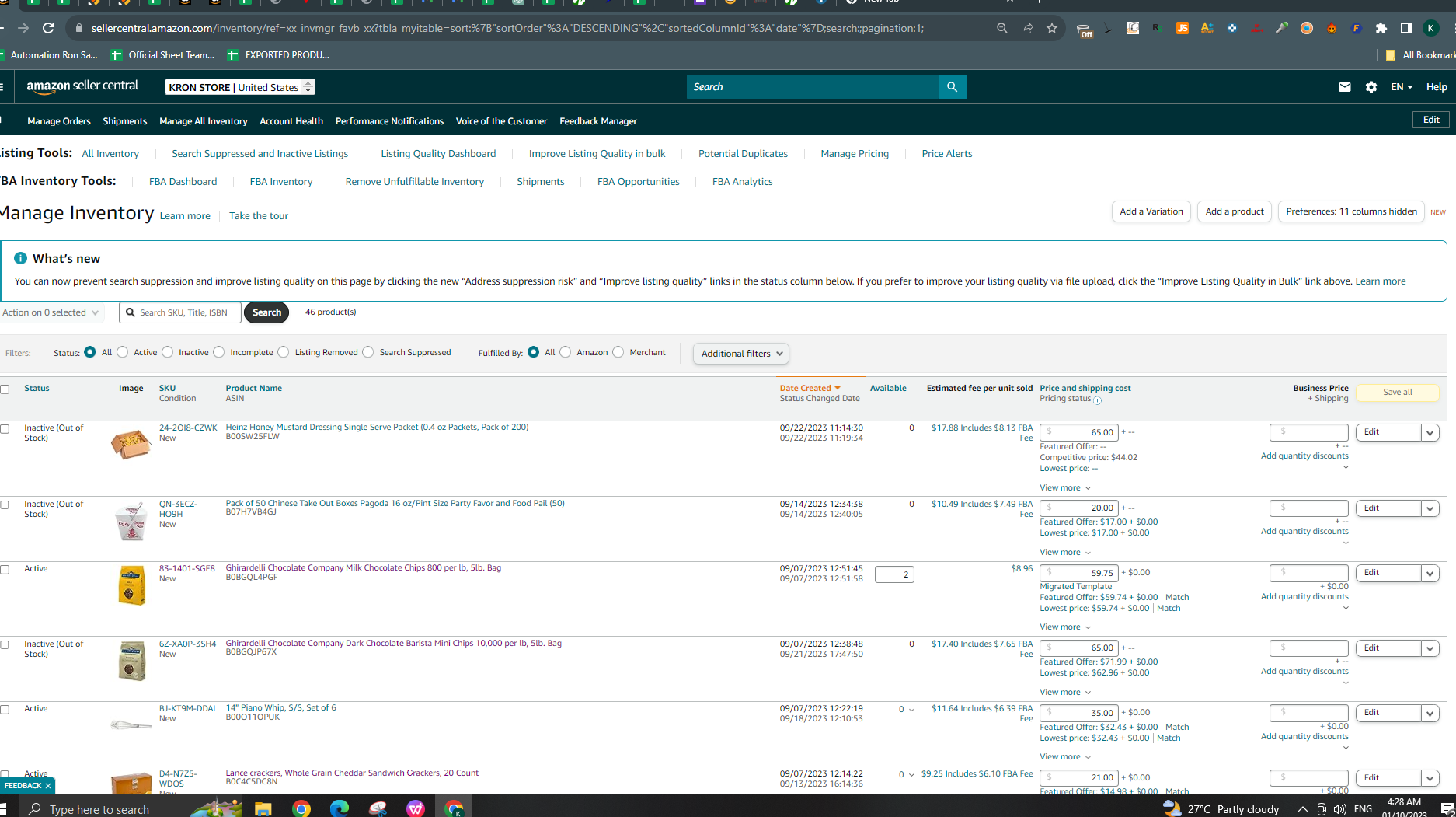Open the volume control in system tray
The width and height of the screenshot is (1456, 817).
pyautogui.click(x=1340, y=809)
